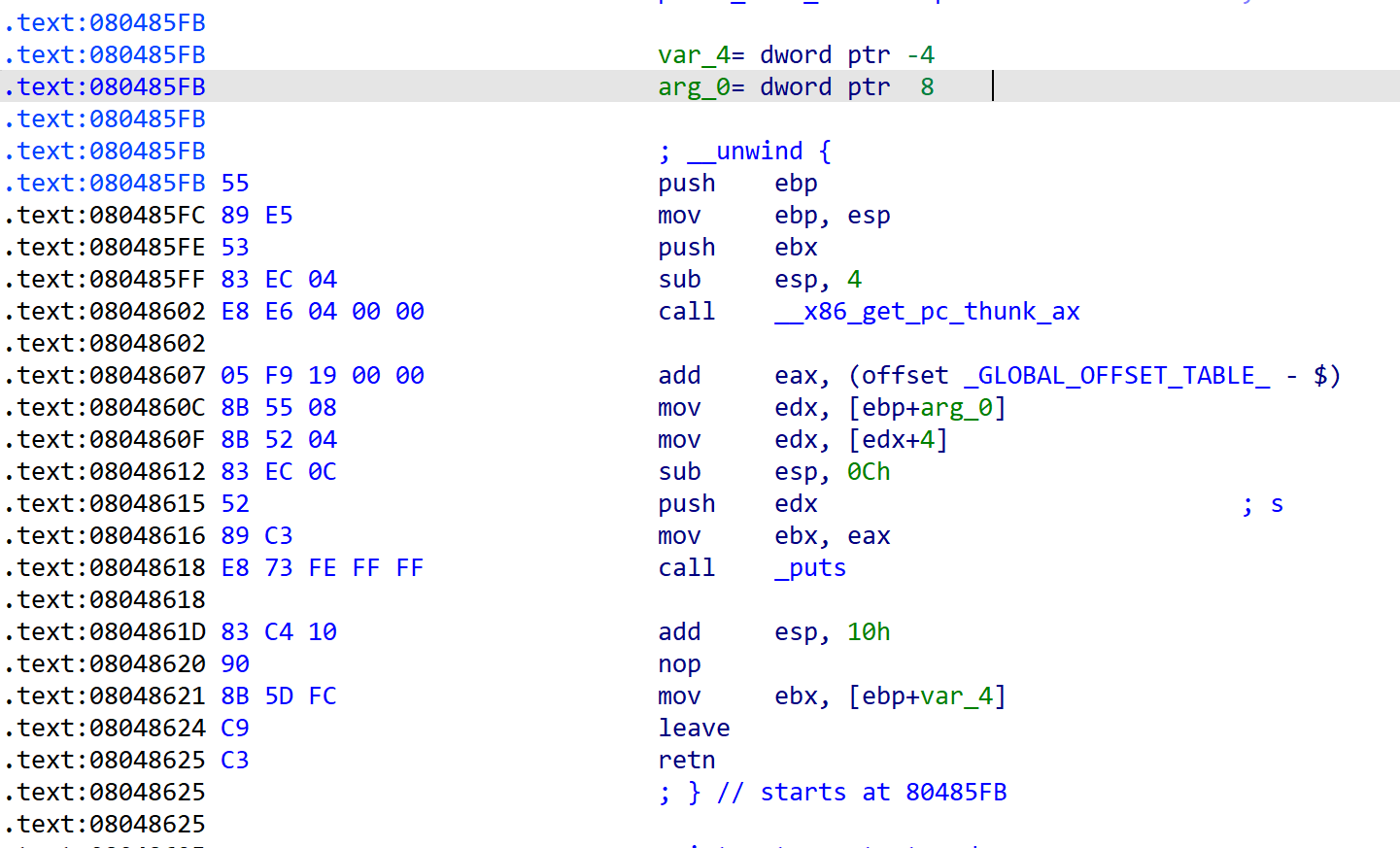The height and width of the screenshot is (848, 1400).
Task: Select the "; __unwind {" comment line
Action: [x=744, y=151]
